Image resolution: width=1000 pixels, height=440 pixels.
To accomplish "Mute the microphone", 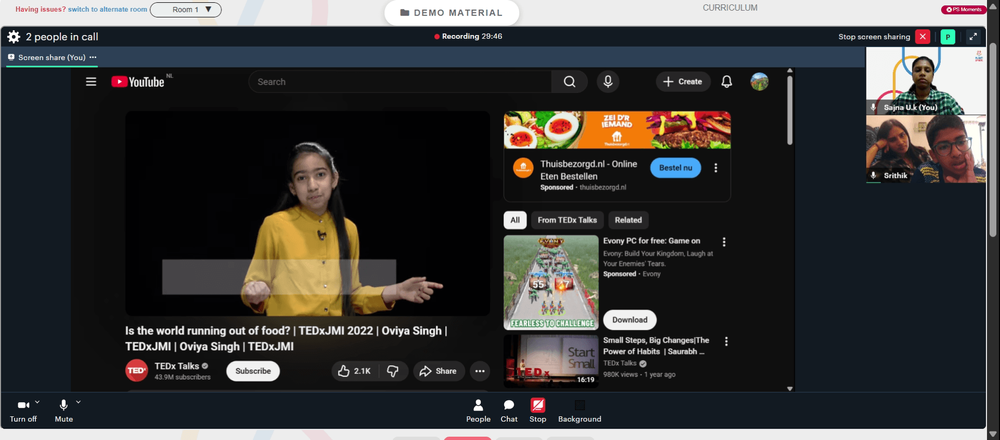I will (64, 411).
